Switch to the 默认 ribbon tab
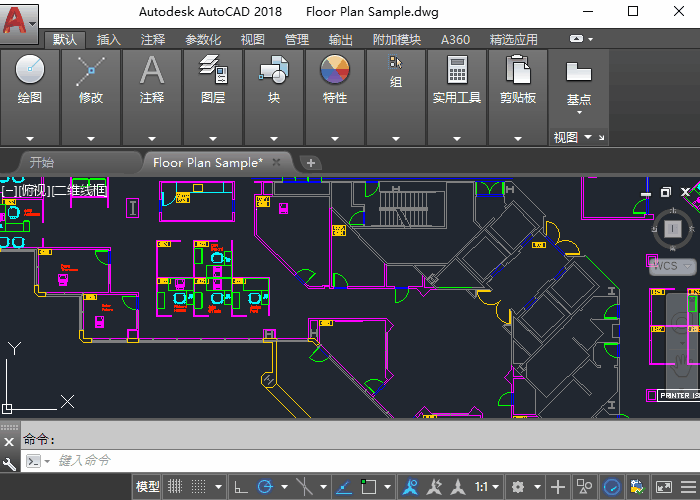This screenshot has height=500, width=700. tap(65, 40)
